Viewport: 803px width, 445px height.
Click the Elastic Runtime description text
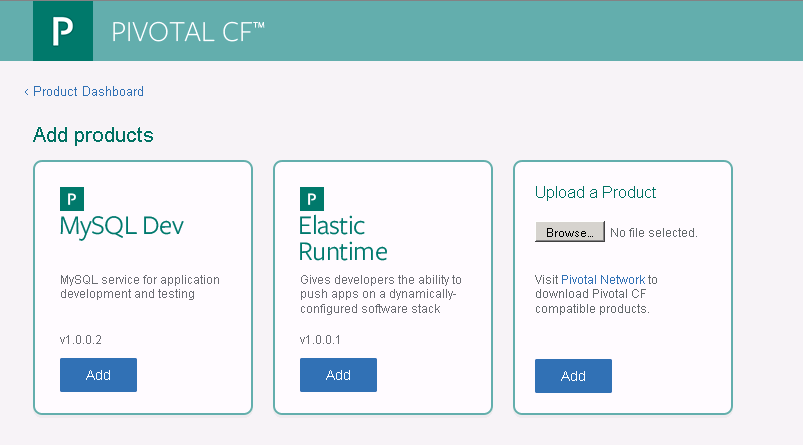point(380,294)
